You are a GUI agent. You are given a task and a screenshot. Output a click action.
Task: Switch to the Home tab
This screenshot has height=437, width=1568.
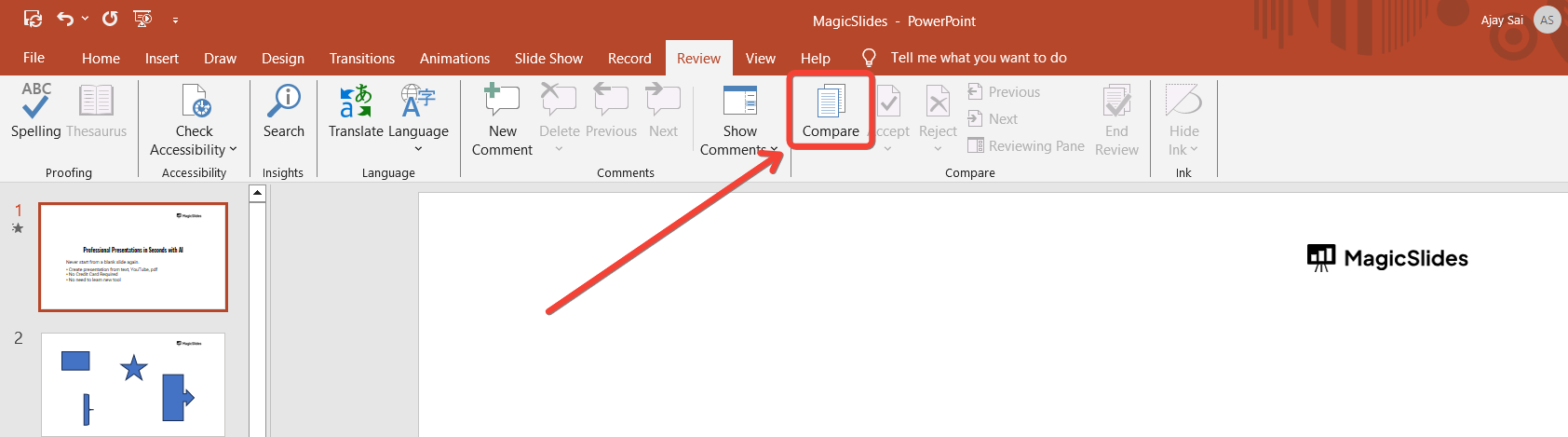pyautogui.click(x=101, y=58)
